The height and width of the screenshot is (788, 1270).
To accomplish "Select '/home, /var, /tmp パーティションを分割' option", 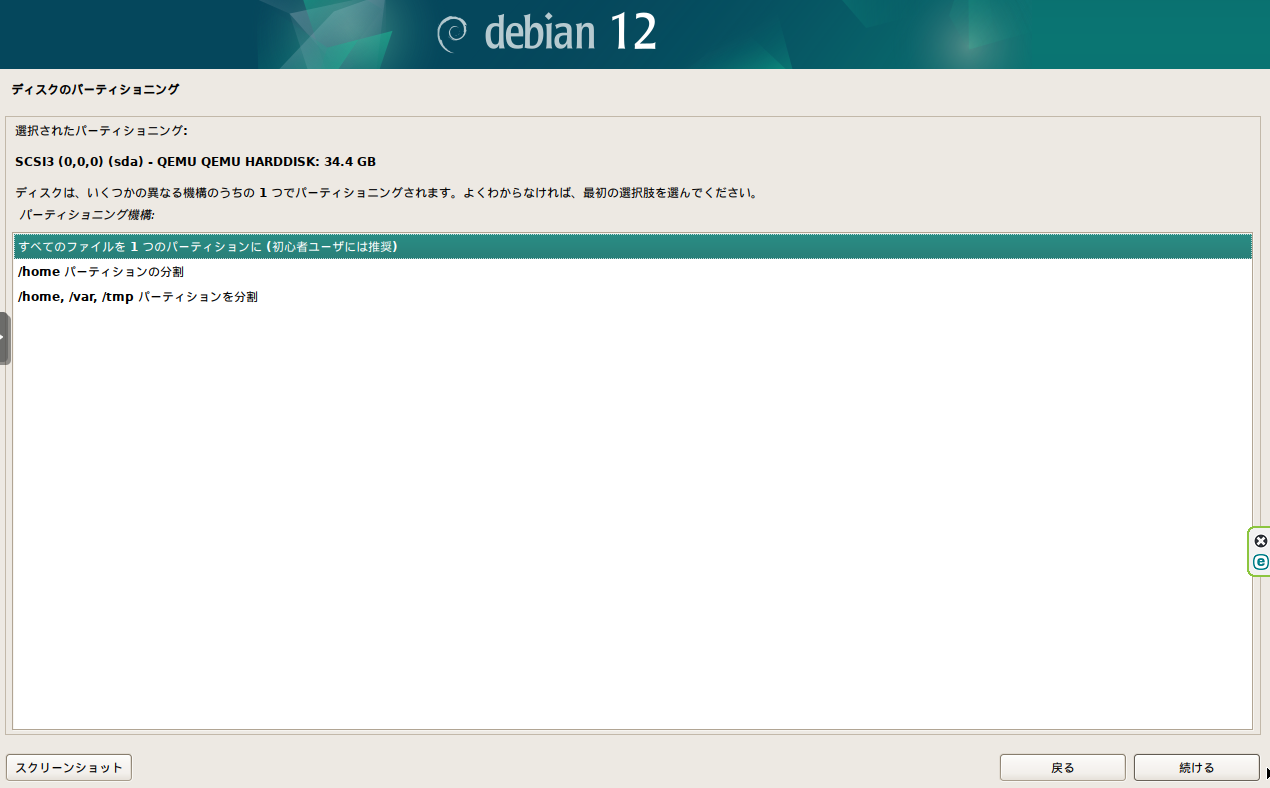I will coord(138,297).
